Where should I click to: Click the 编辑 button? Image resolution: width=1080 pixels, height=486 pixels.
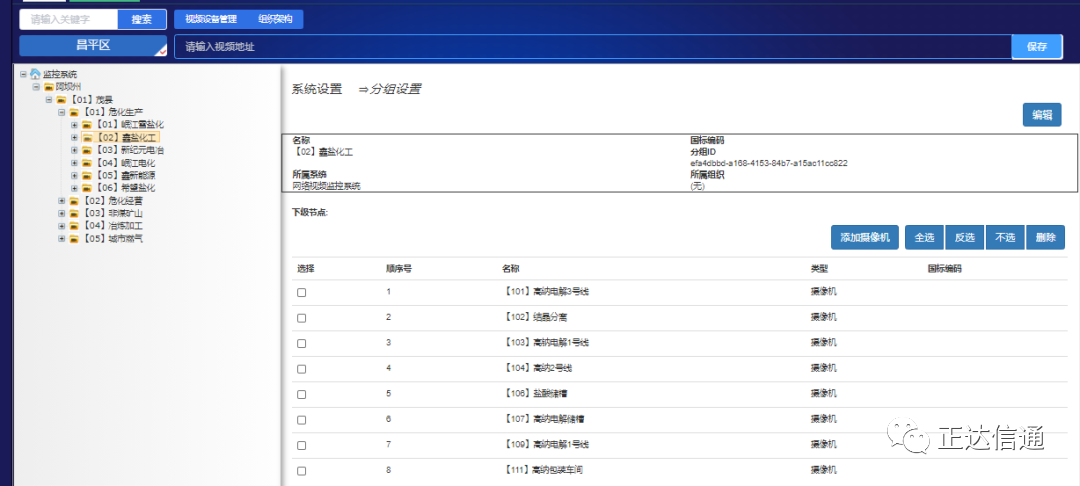(x=1041, y=115)
